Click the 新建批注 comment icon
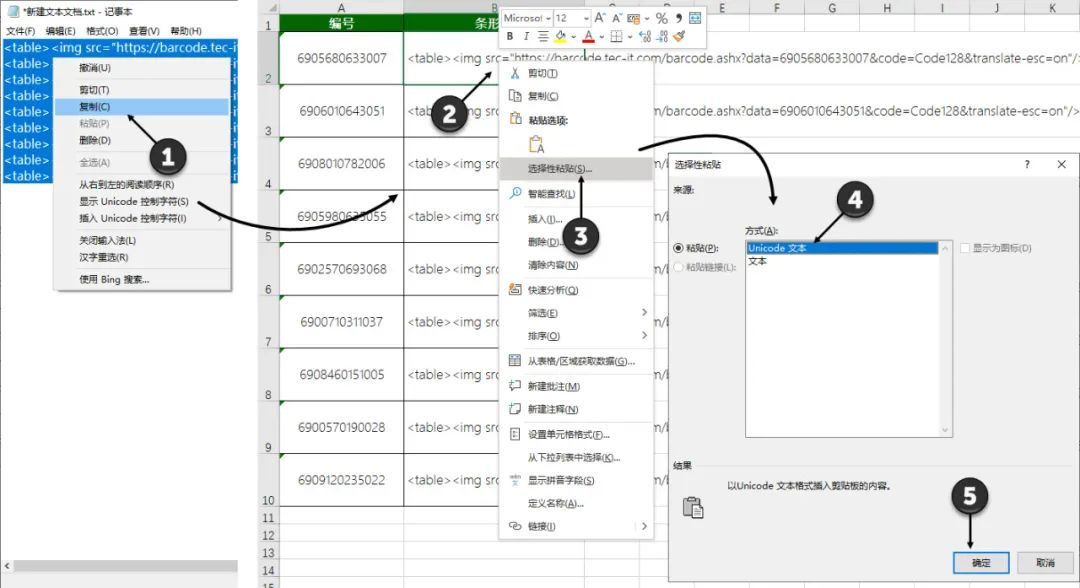Image resolution: width=1080 pixels, height=588 pixels. click(x=515, y=386)
